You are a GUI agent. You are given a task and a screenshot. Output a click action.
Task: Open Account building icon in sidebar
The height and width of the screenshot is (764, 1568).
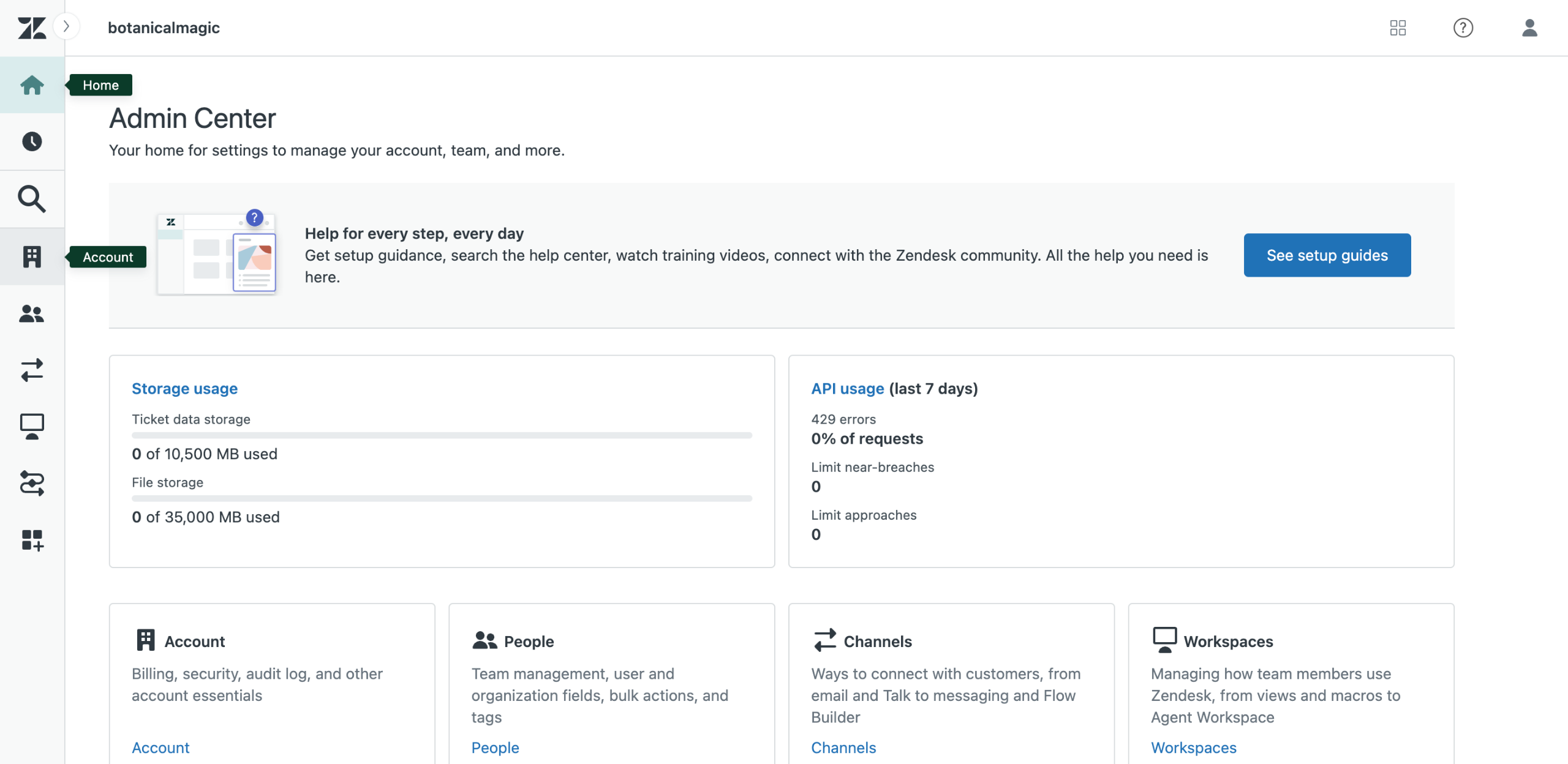tap(32, 257)
